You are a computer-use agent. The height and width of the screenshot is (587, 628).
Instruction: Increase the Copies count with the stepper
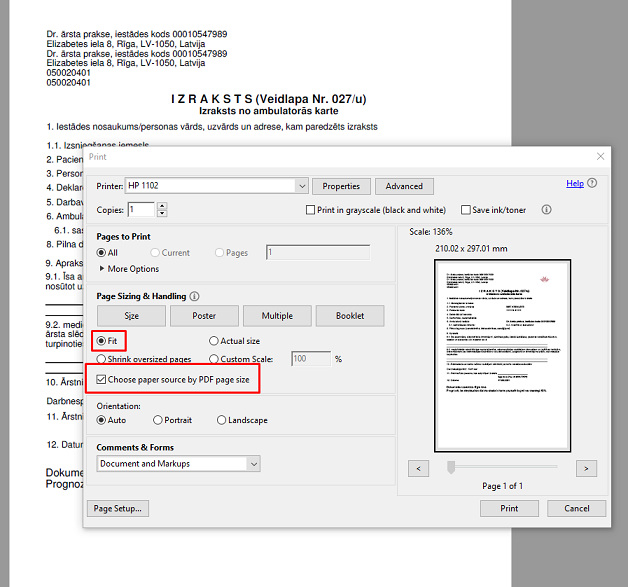coord(162,205)
